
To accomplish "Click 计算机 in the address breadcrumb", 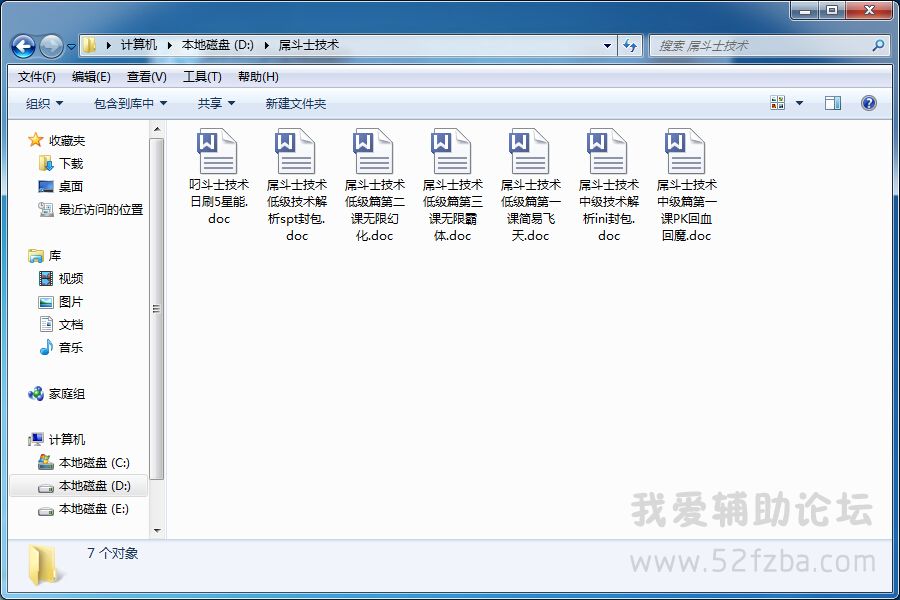I will tap(138, 45).
